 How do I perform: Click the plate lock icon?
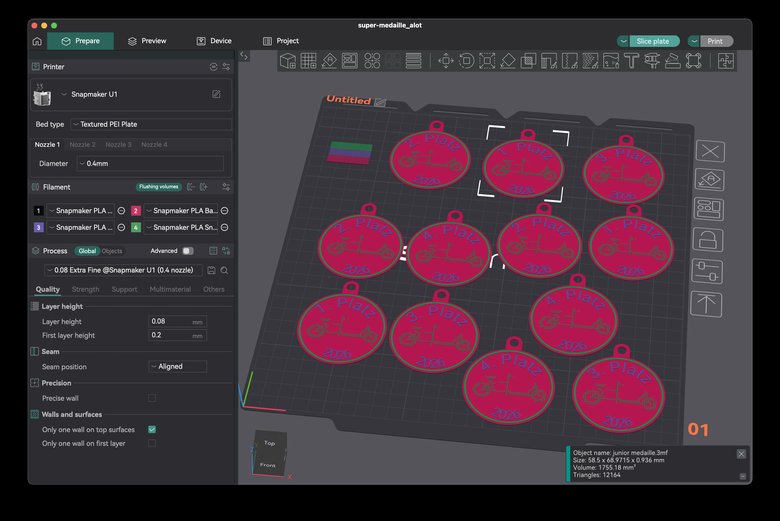[x=708, y=240]
